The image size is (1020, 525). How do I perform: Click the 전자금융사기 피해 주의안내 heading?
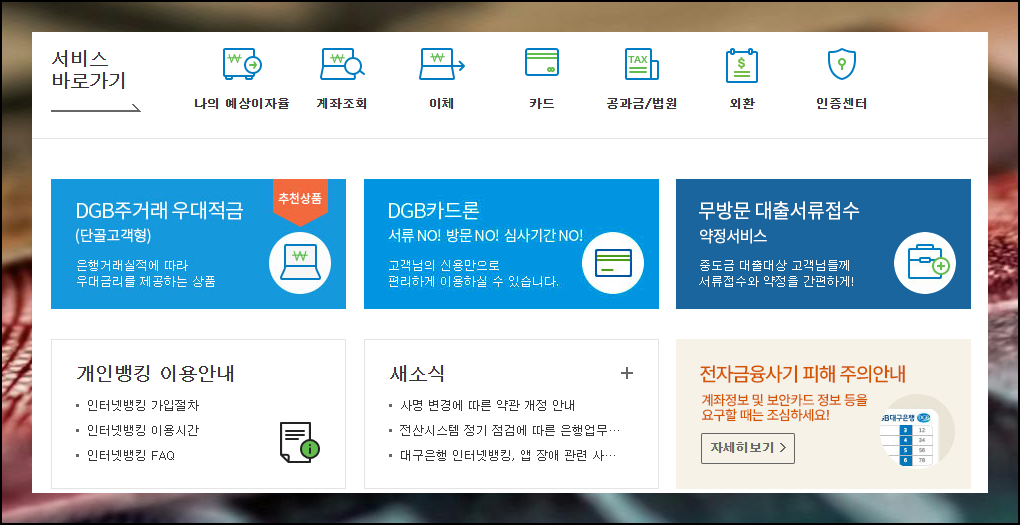(x=803, y=374)
